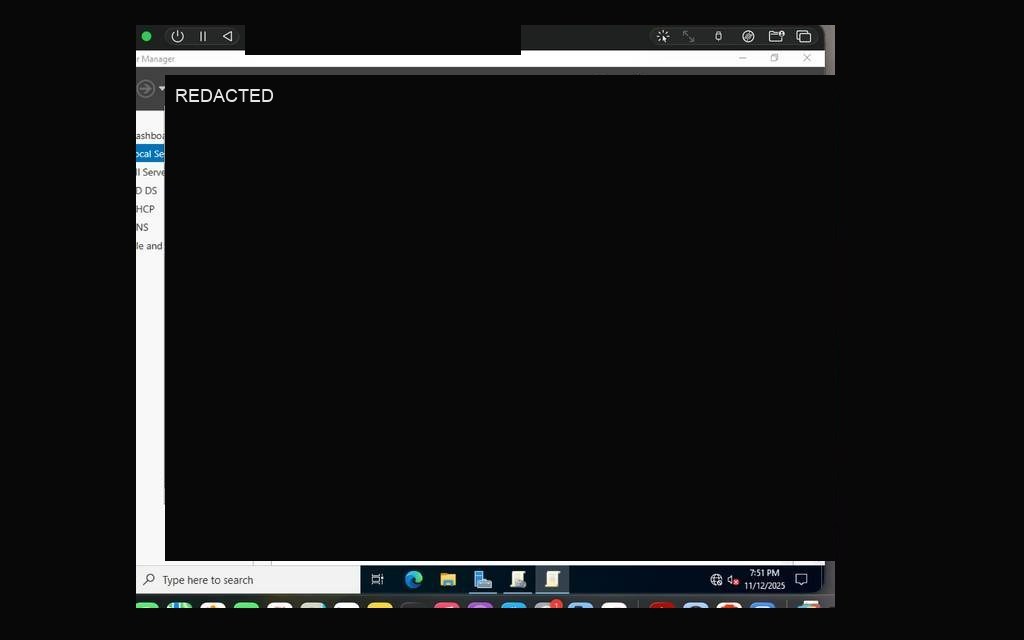Launch Microsoft Edge from the taskbar

(x=413, y=579)
